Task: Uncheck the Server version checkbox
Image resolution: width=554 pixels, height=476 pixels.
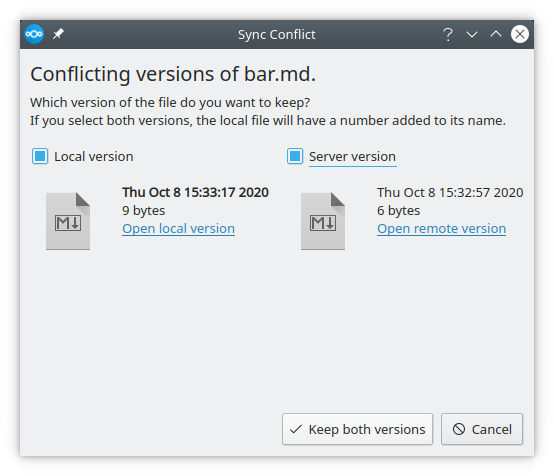Action: pyautogui.click(x=295, y=156)
